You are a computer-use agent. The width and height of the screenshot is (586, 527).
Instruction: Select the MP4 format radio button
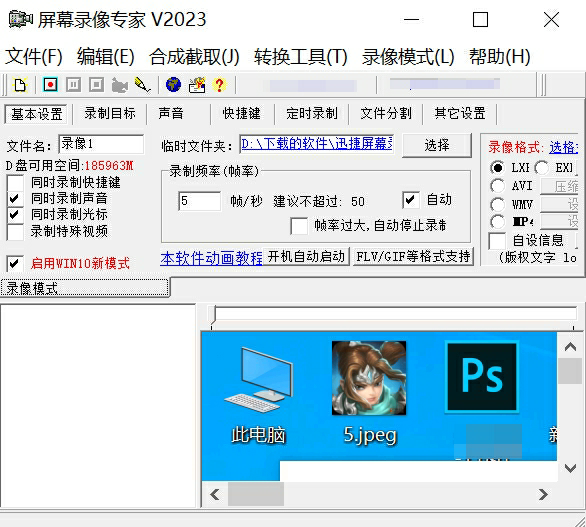(x=497, y=222)
